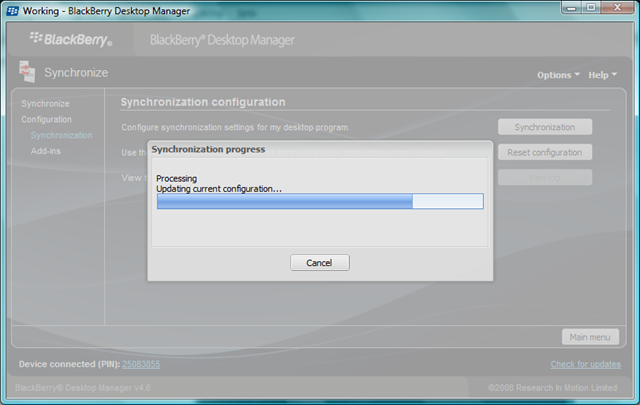Click the 'Updating current configuration...' status text
The width and height of the screenshot is (640, 405).
tap(219, 189)
